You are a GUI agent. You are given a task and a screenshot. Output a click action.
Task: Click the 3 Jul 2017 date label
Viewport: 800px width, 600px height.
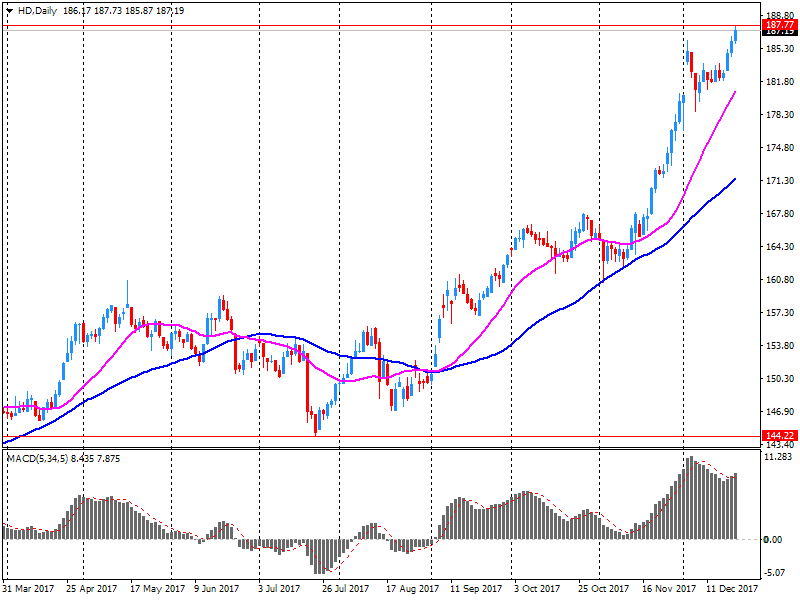tap(279, 588)
